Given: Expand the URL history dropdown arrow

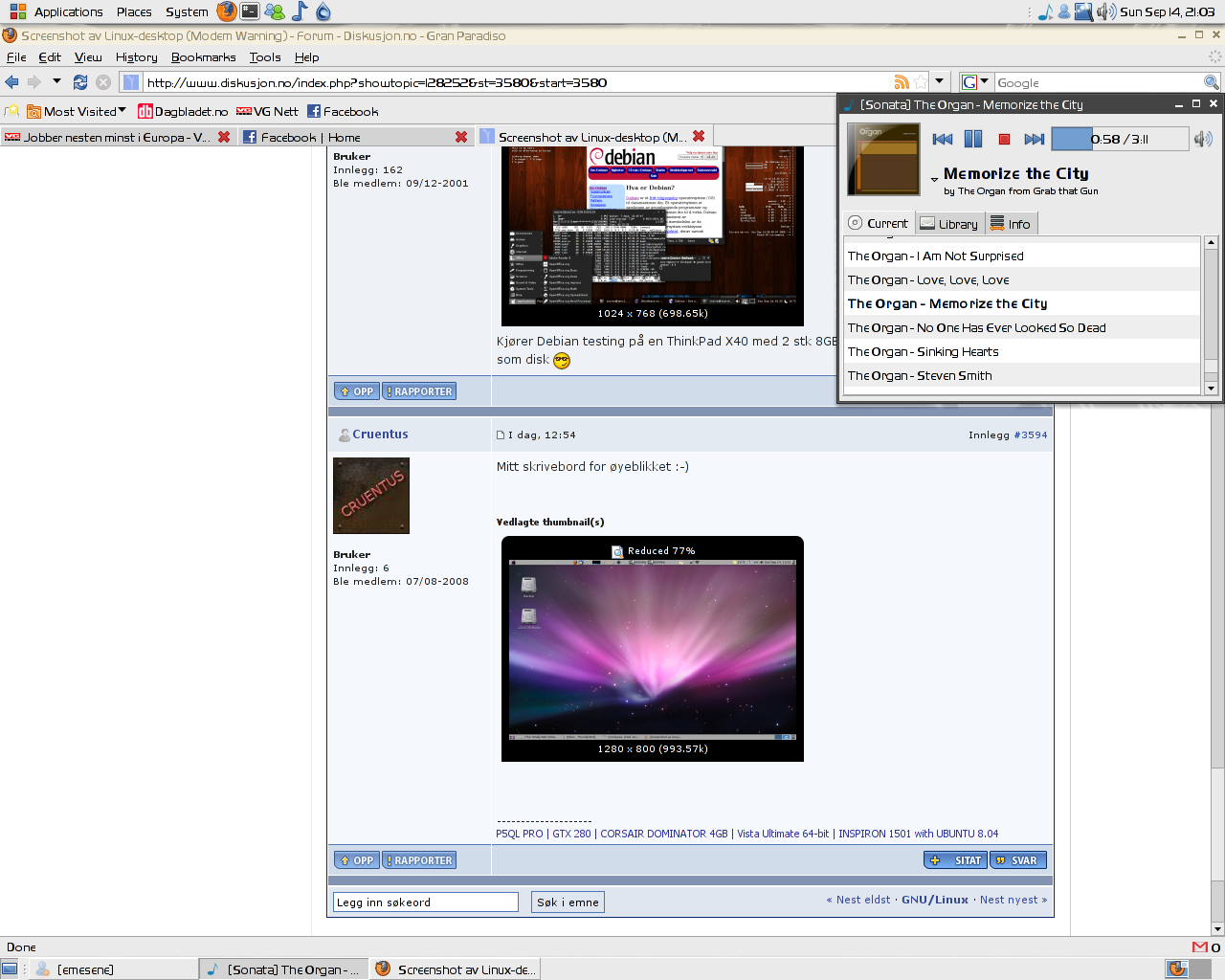Looking at the screenshot, I should pos(940,82).
